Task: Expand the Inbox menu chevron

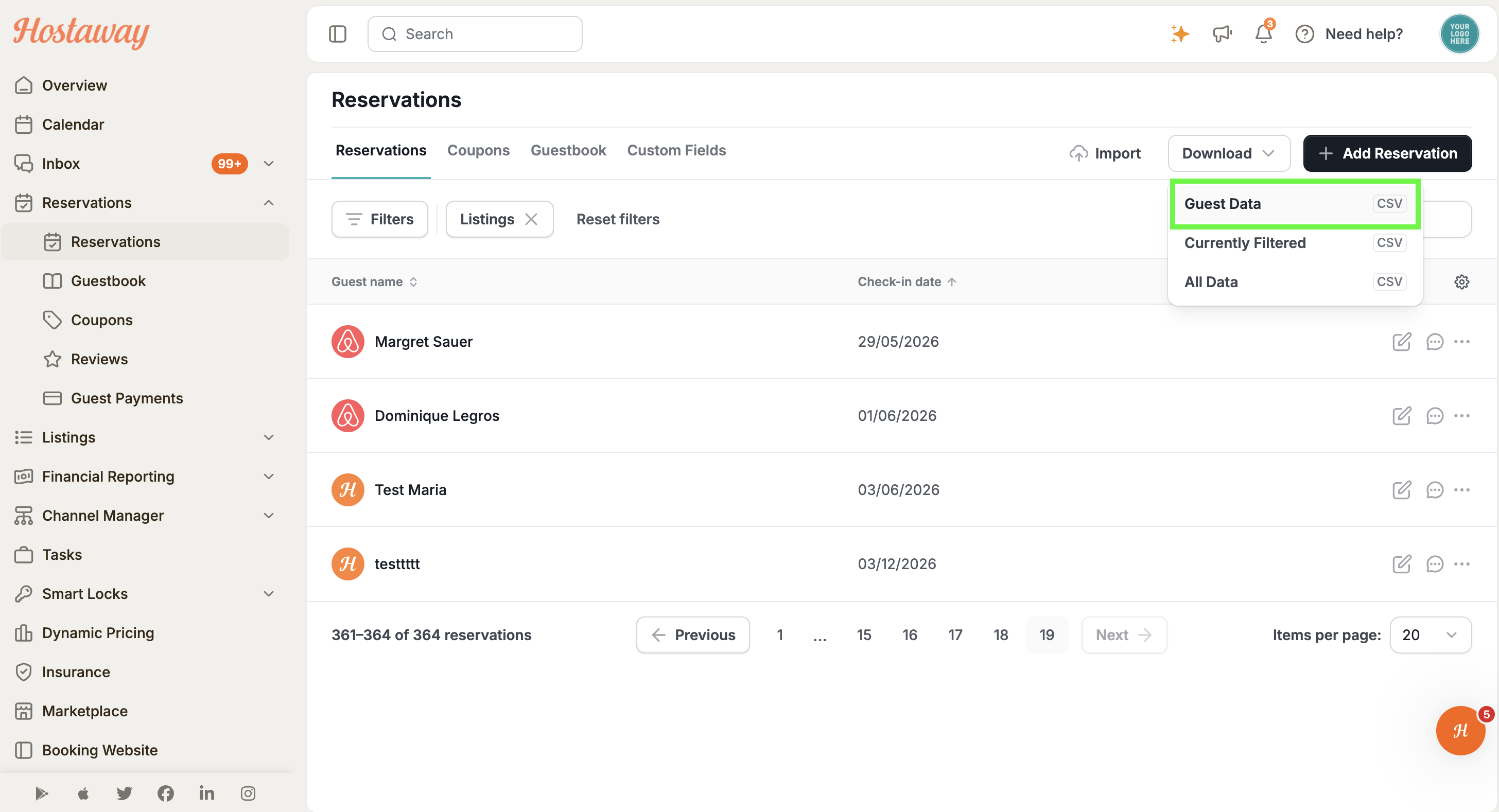Action: click(x=269, y=164)
